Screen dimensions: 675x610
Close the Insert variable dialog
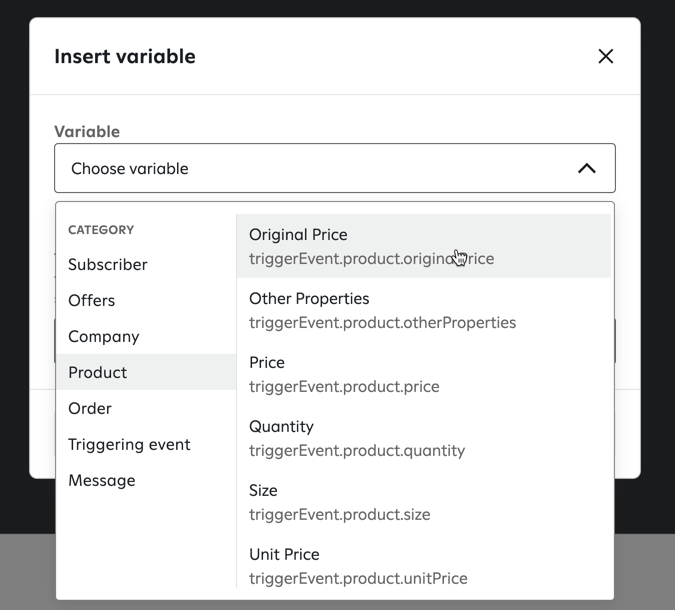[605, 56]
